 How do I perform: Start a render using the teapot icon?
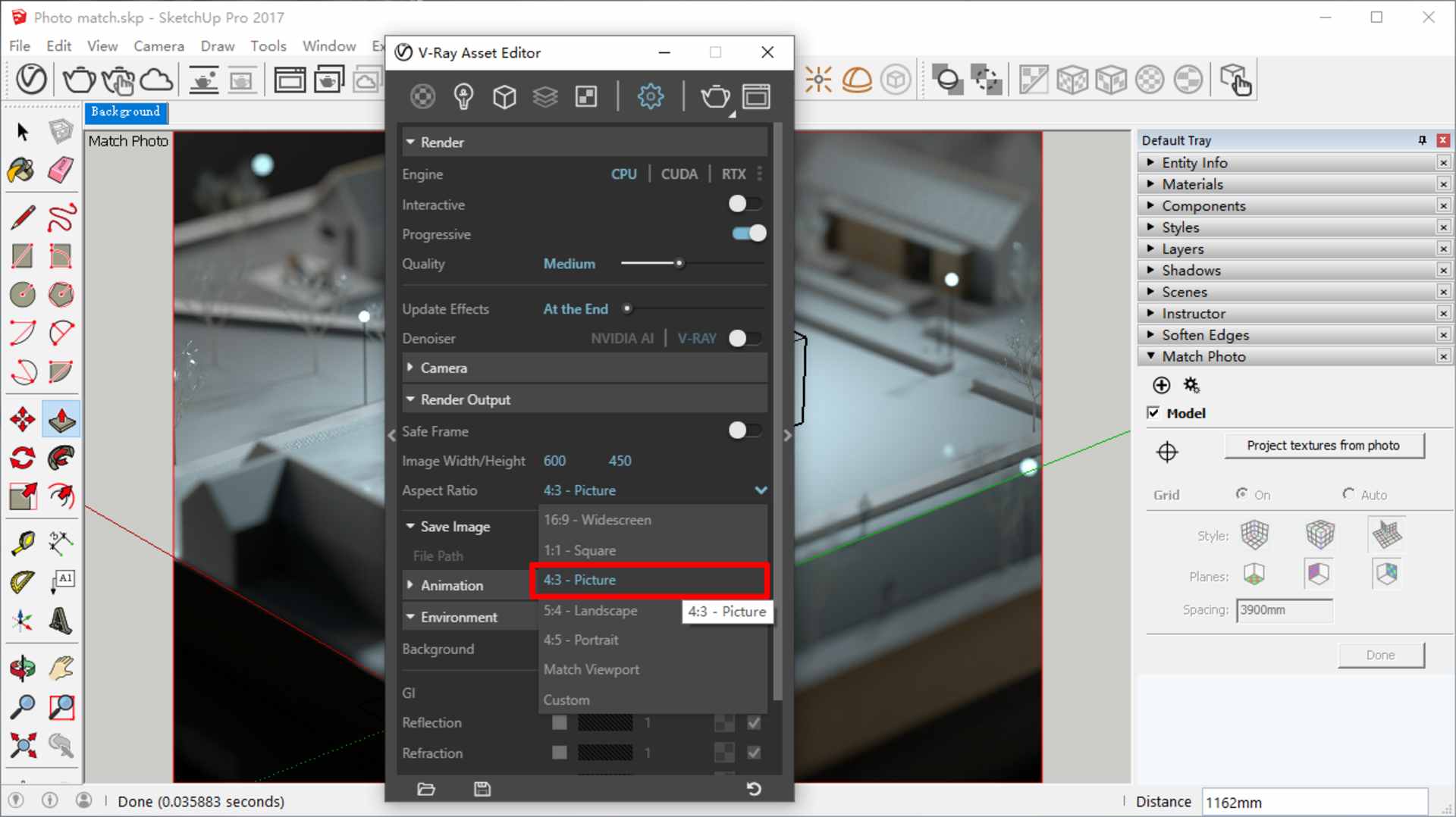(x=715, y=96)
